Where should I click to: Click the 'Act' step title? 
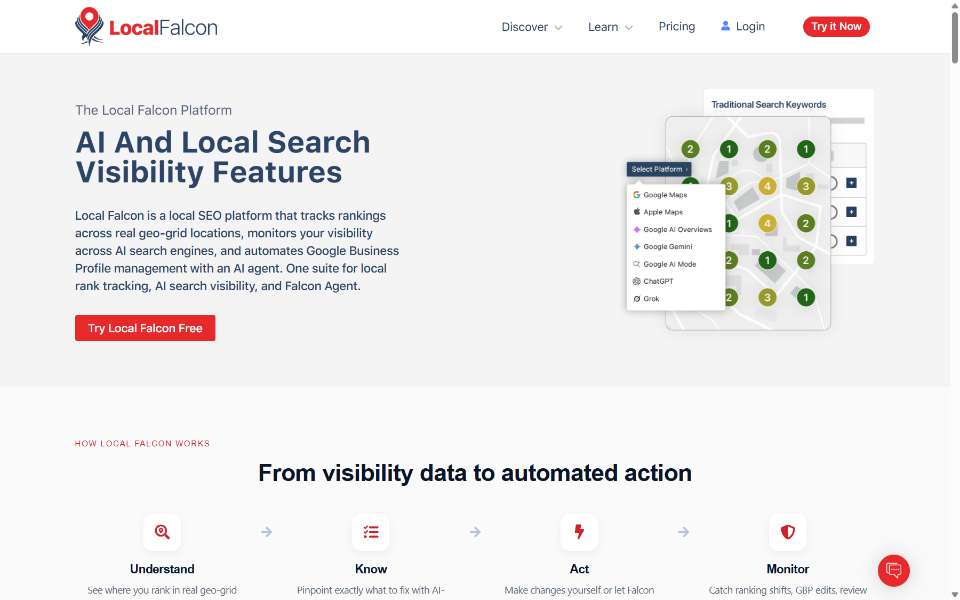click(579, 569)
